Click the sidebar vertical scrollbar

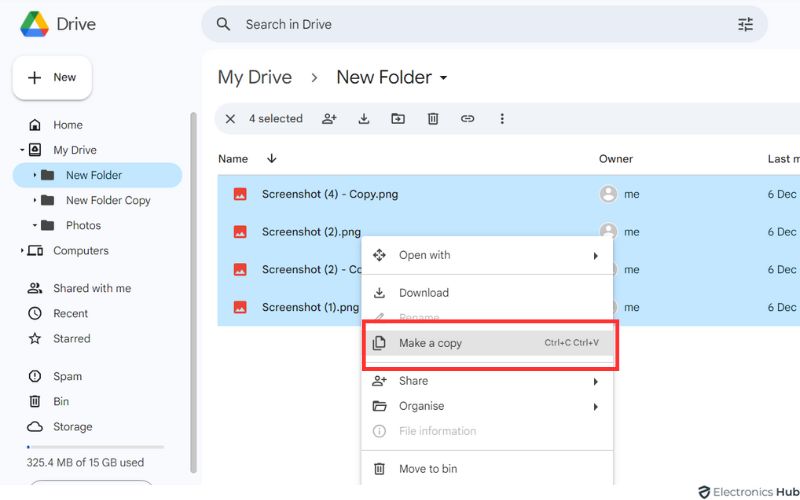pyautogui.click(x=193, y=293)
